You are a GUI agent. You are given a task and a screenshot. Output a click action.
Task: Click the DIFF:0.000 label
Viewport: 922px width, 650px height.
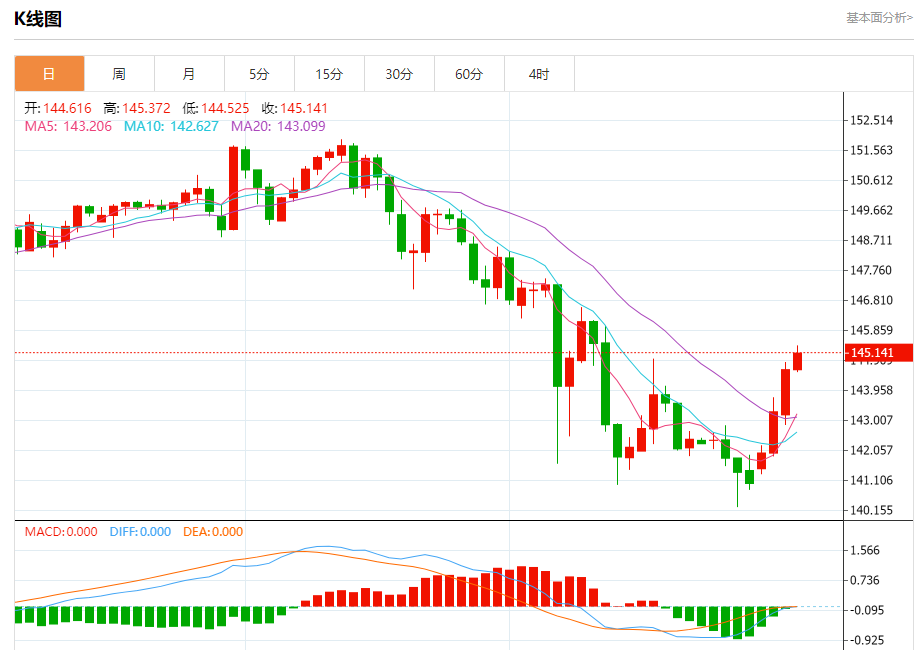(x=141, y=532)
